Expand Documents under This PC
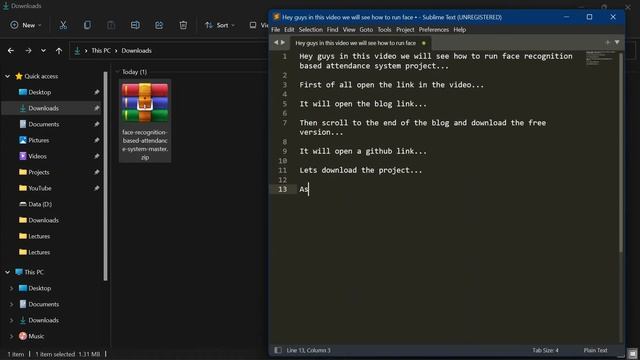Screen dimensions: 640x360 (x=11, y=304)
